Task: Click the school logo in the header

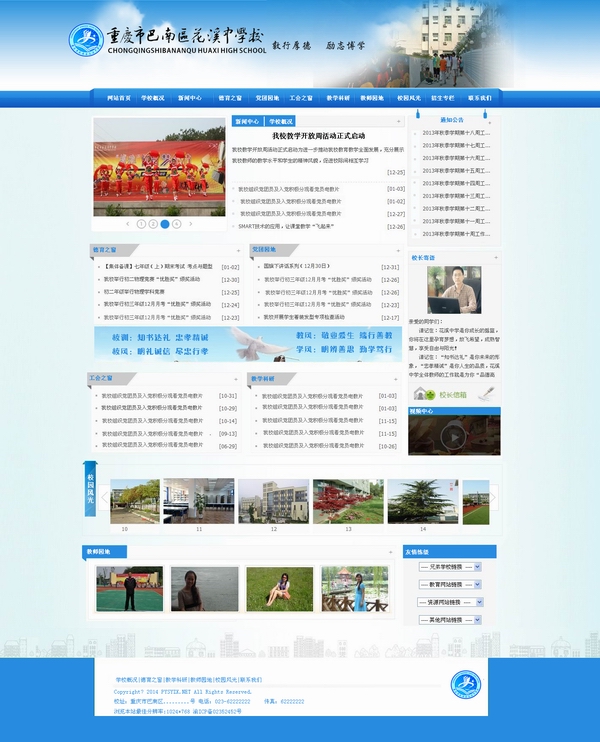Action: (x=86, y=40)
